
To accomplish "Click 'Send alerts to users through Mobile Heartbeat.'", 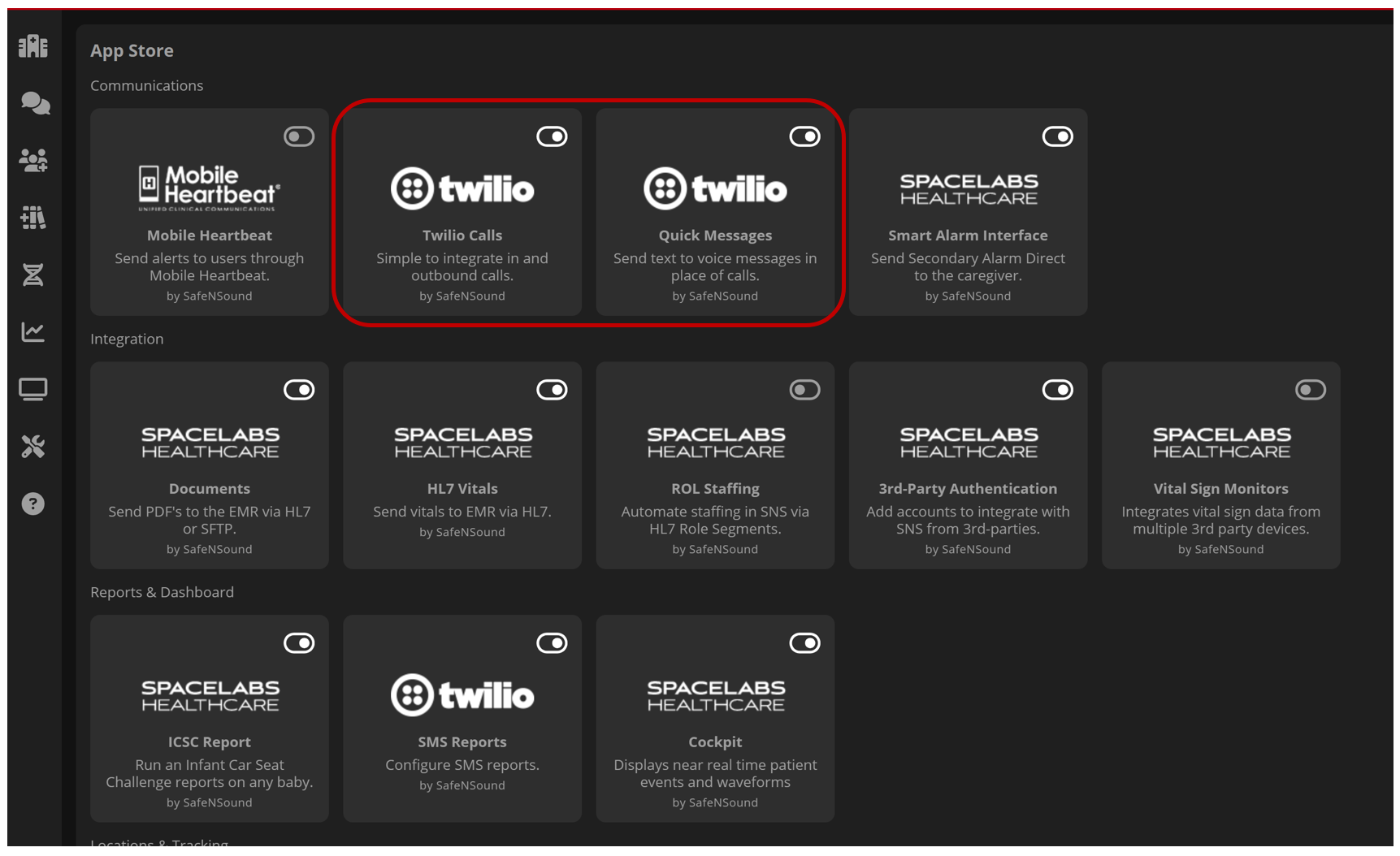I will click(210, 267).
